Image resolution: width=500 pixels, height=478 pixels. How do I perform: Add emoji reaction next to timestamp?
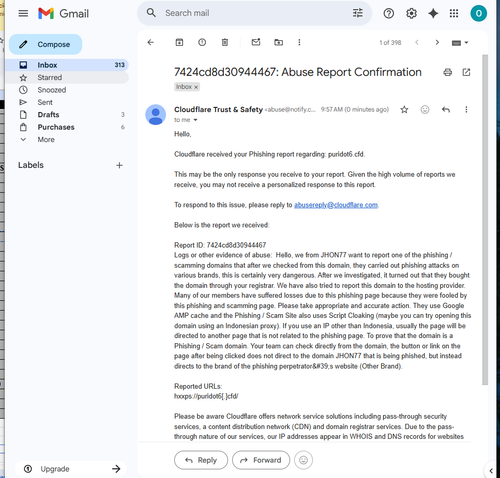tap(425, 109)
